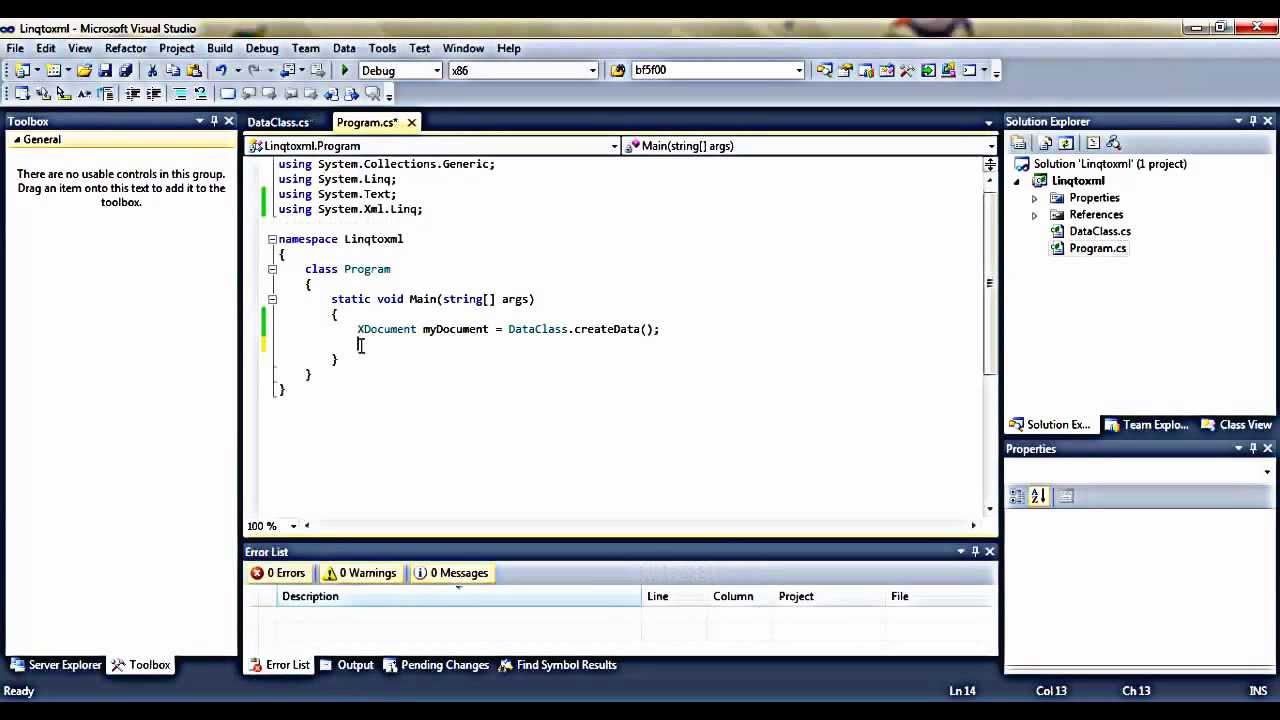Viewport: 1280px width, 720px height.
Task: Select Solution 'Linqtoxml' (1 project) node
Action: [x=1110, y=164]
